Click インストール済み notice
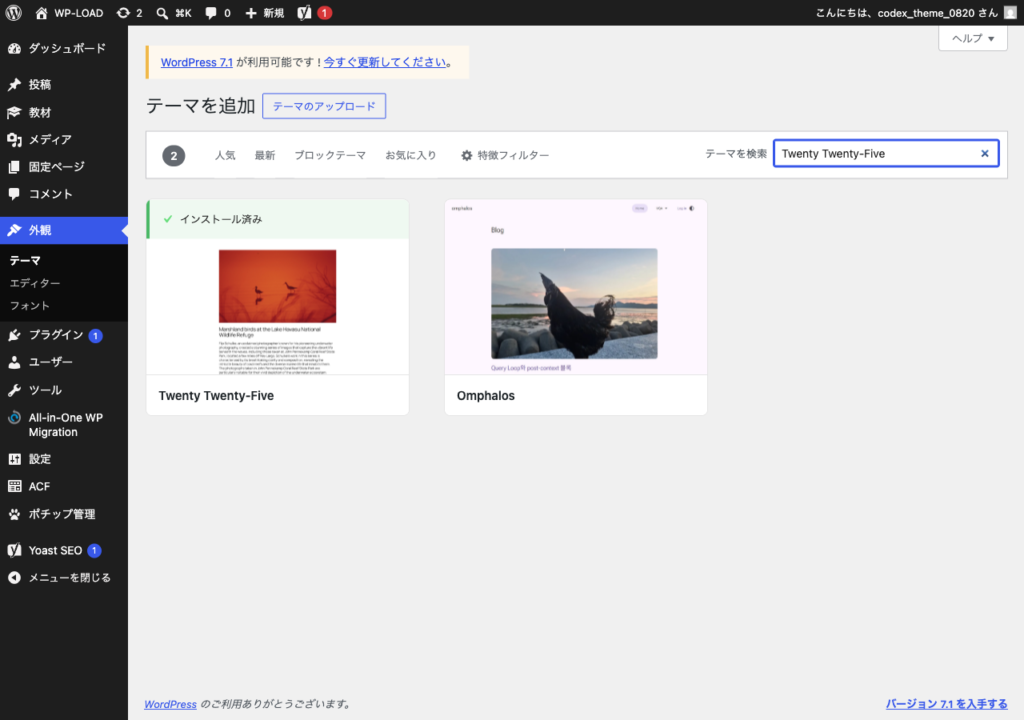This screenshot has height=720, width=1024. point(278,220)
